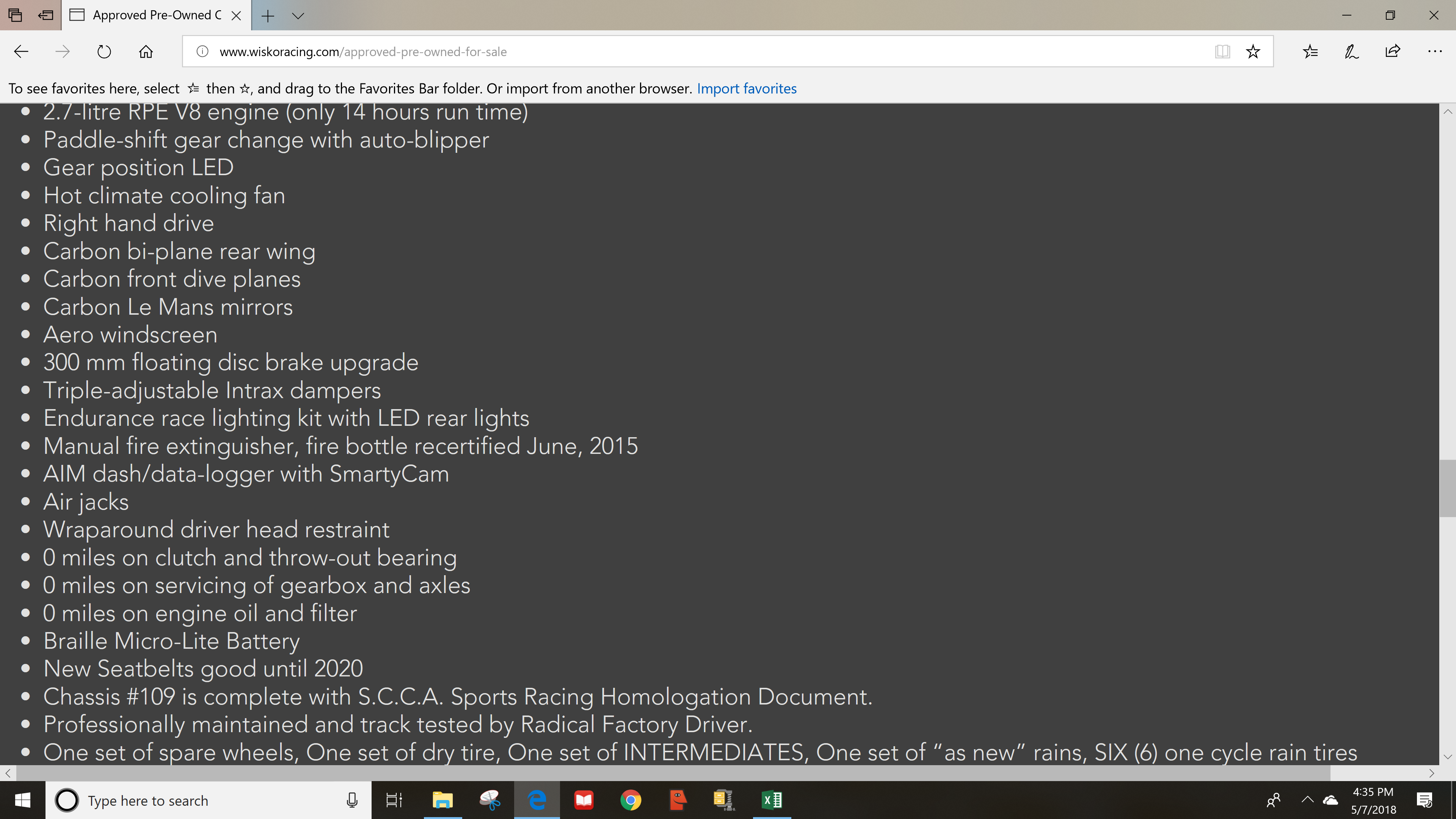The height and width of the screenshot is (819, 1456).
Task: Open the Favorites hub icon
Action: tap(1310, 52)
